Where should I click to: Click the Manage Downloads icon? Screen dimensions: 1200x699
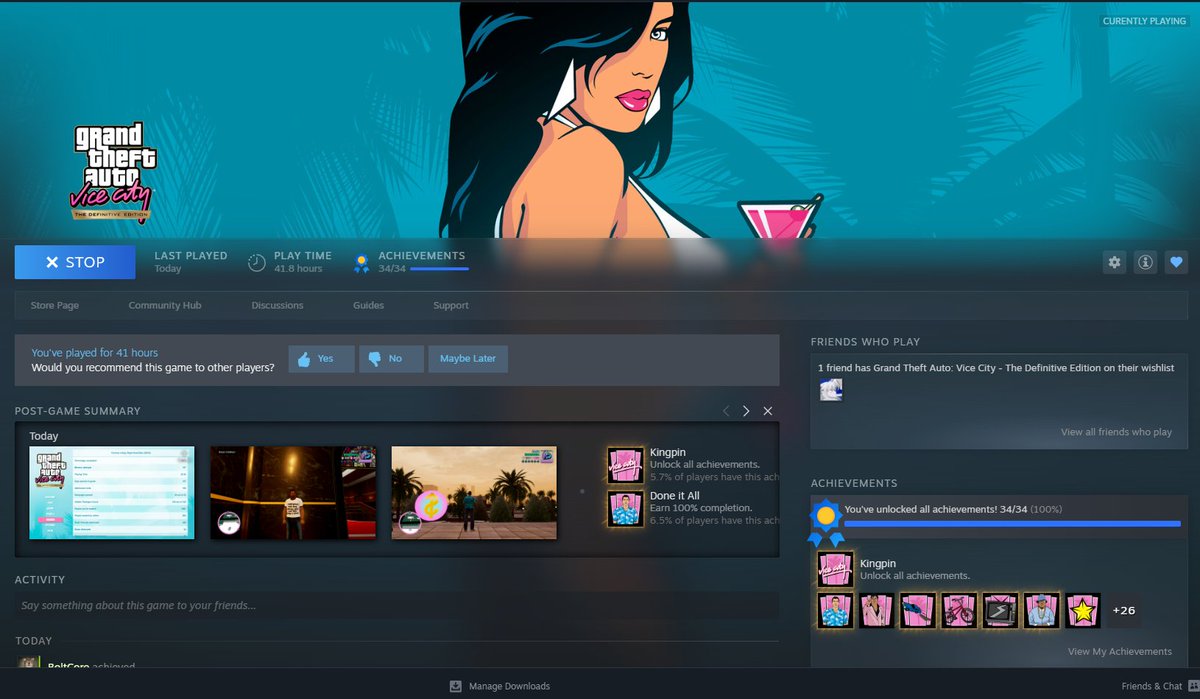point(455,686)
